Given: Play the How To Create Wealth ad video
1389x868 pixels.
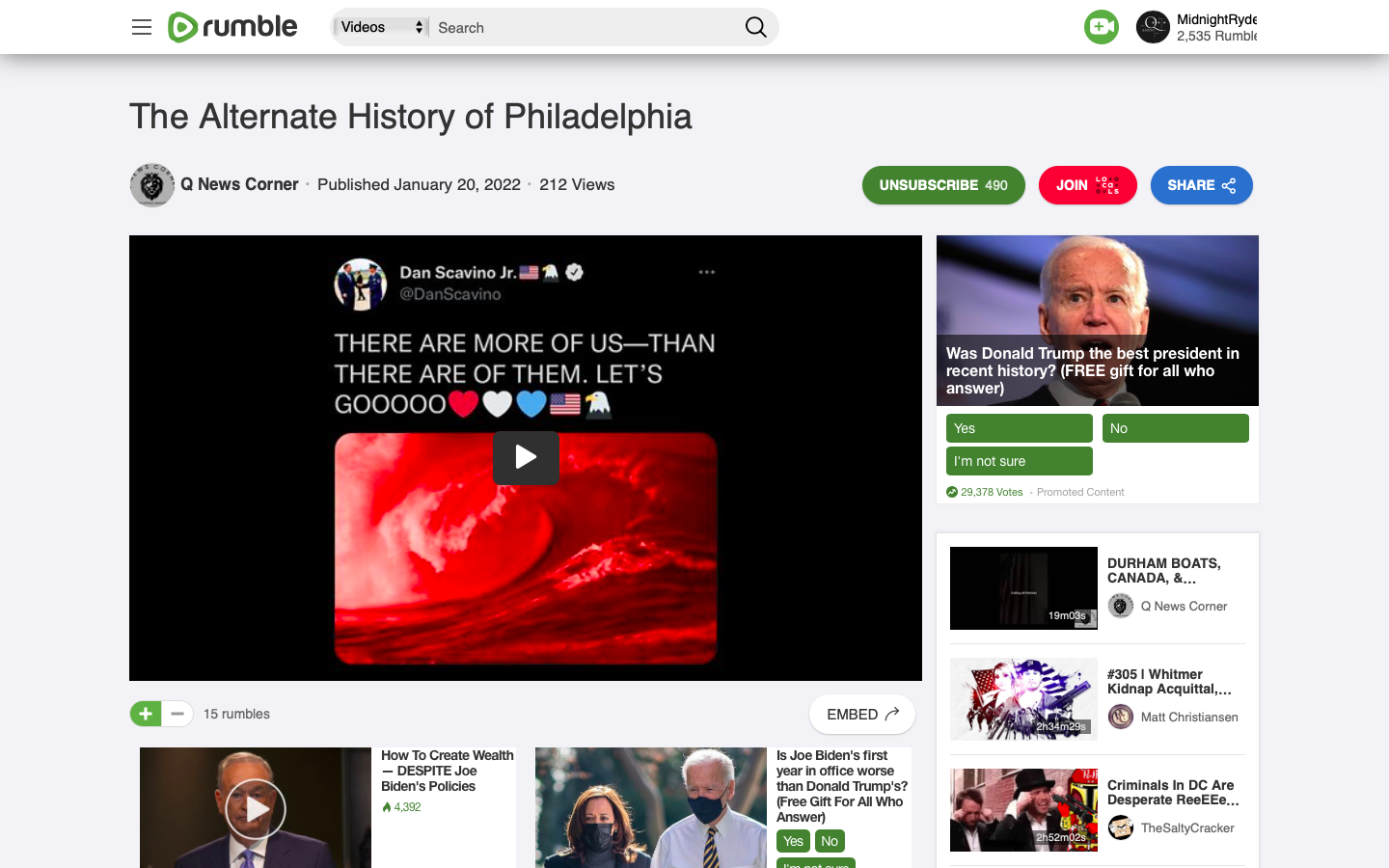Looking at the screenshot, I should 256,808.
